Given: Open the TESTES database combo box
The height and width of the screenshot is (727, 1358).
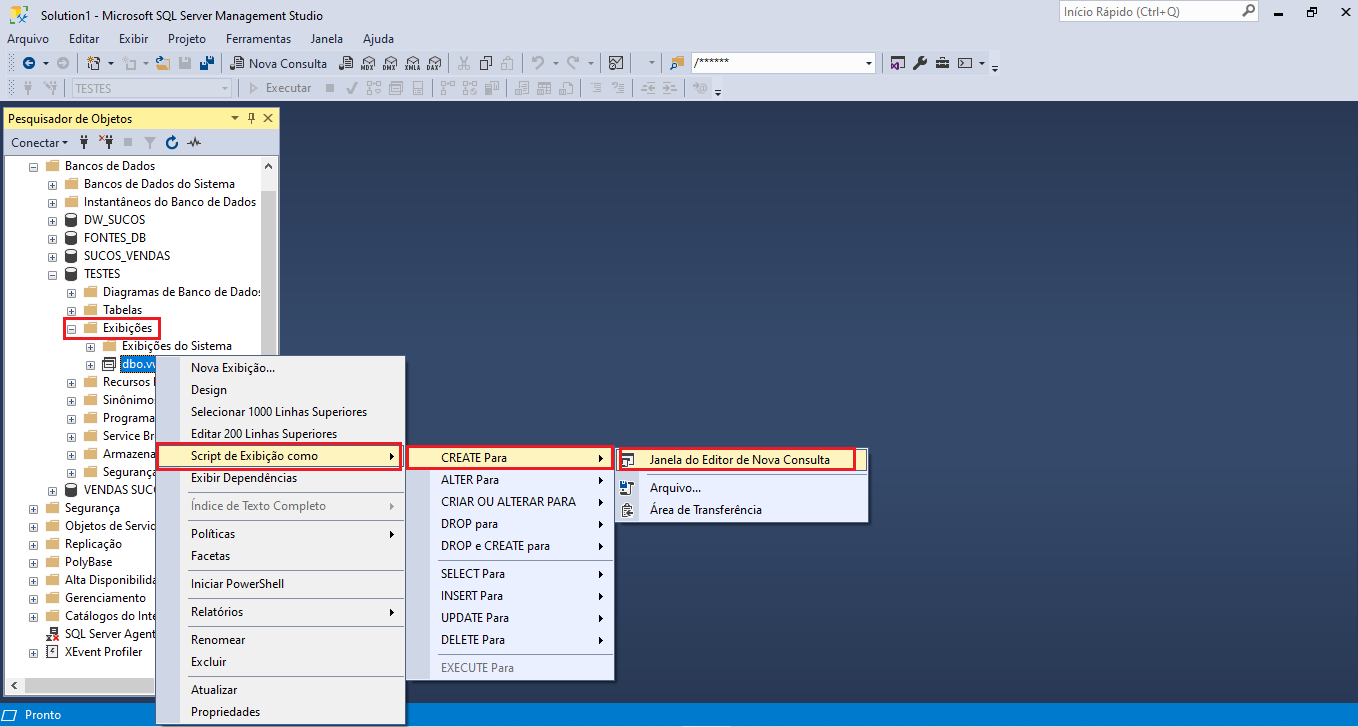Looking at the screenshot, I should point(151,88).
